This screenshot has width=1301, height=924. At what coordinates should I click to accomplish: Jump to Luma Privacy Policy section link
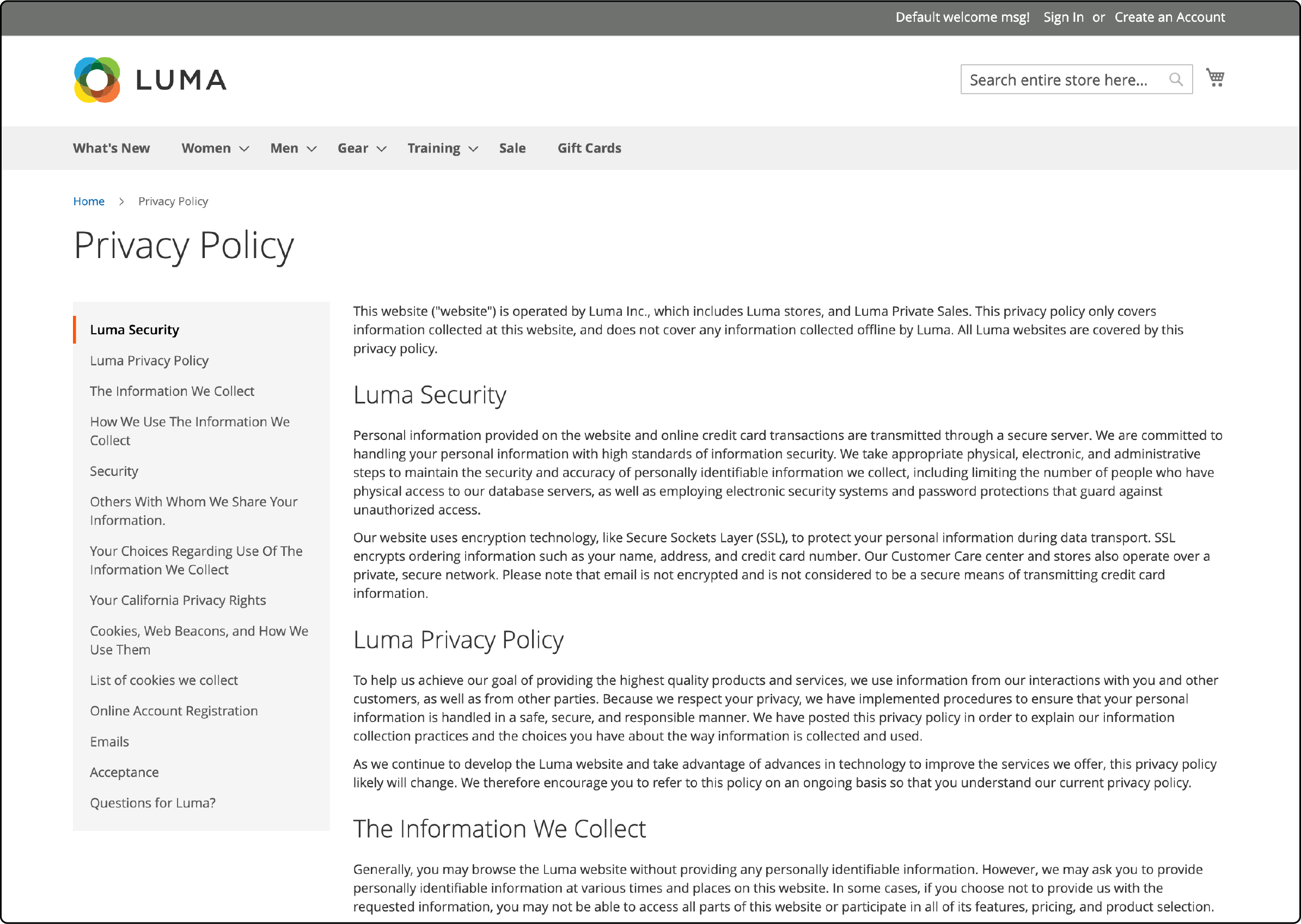tap(149, 360)
